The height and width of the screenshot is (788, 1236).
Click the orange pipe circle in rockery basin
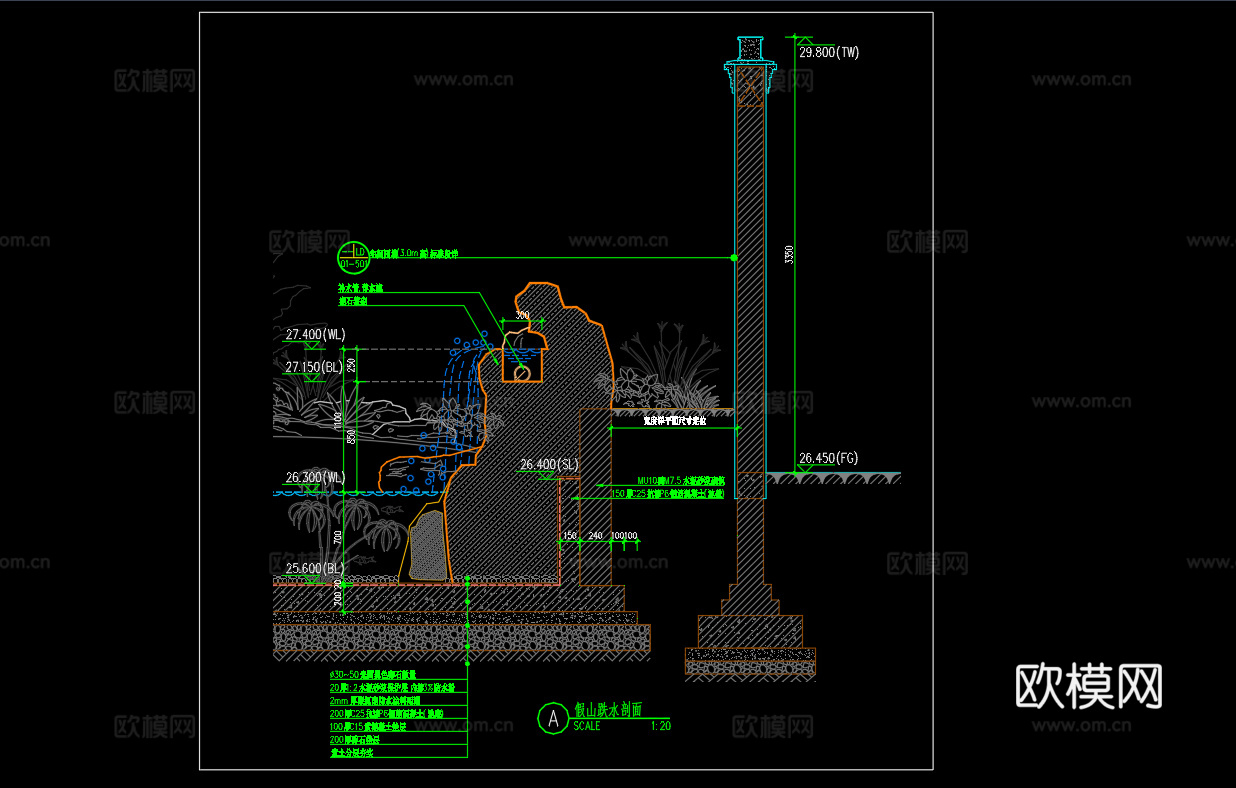click(521, 372)
